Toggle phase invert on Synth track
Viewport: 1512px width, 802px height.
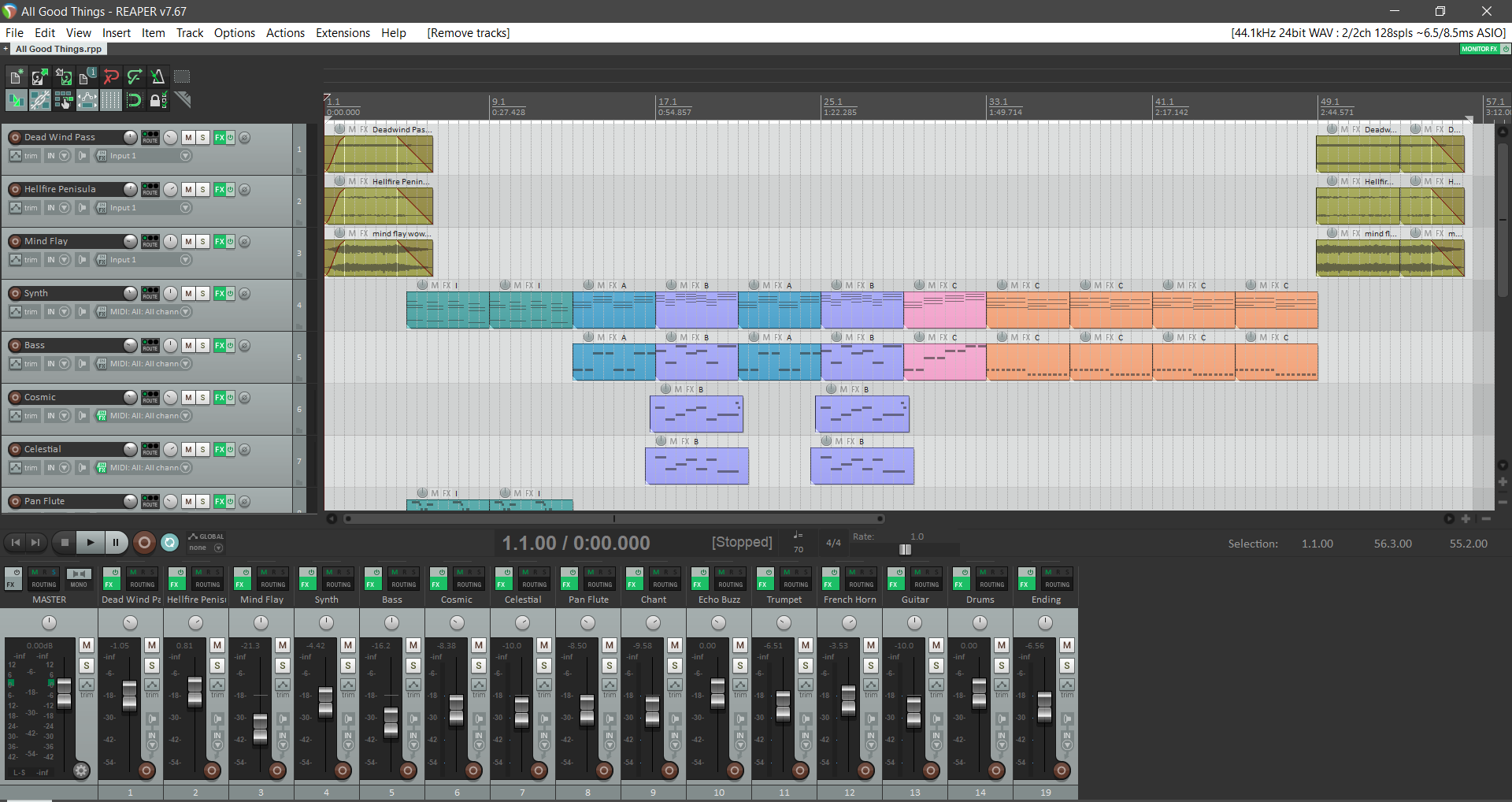click(x=245, y=294)
